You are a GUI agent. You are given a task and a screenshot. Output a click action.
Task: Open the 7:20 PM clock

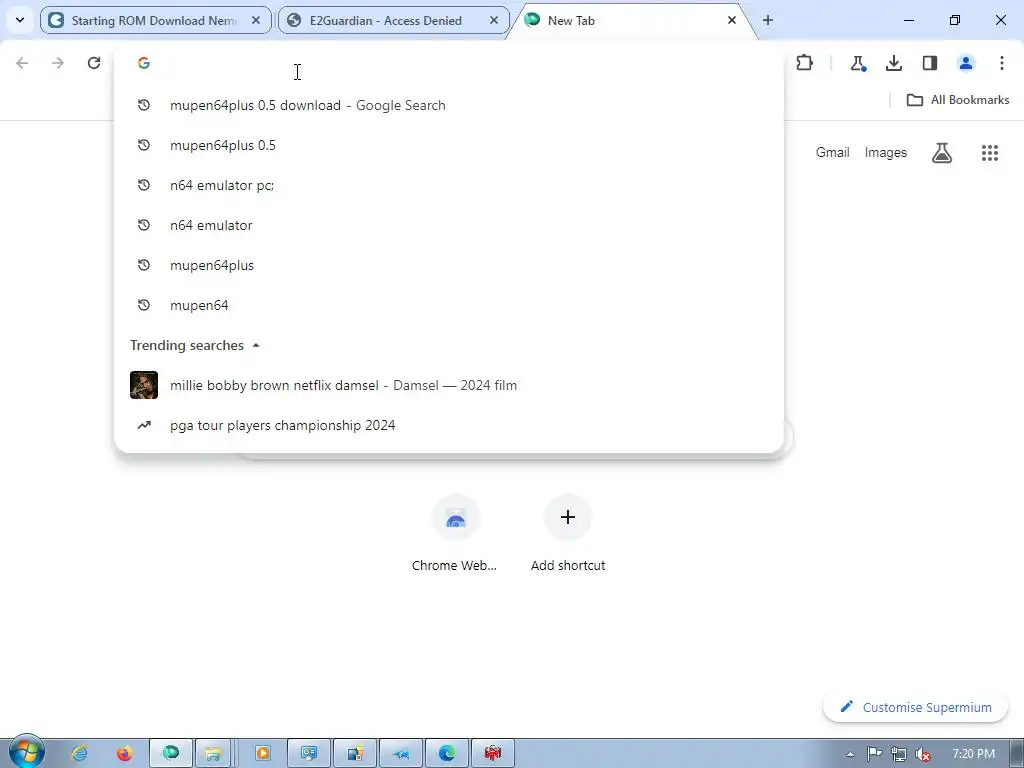[x=973, y=754]
